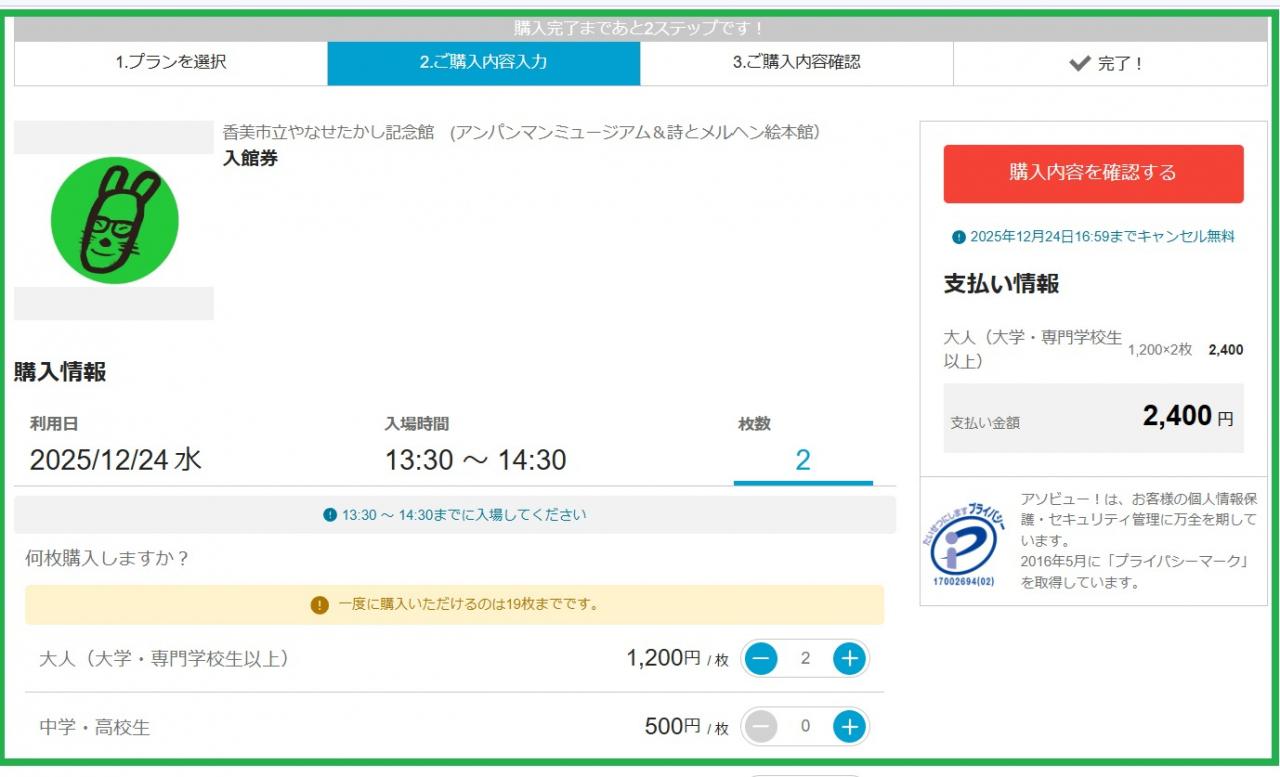The width and height of the screenshot is (1280, 777).
Task: Increase adult ticket count with plus button
Action: tap(849, 658)
